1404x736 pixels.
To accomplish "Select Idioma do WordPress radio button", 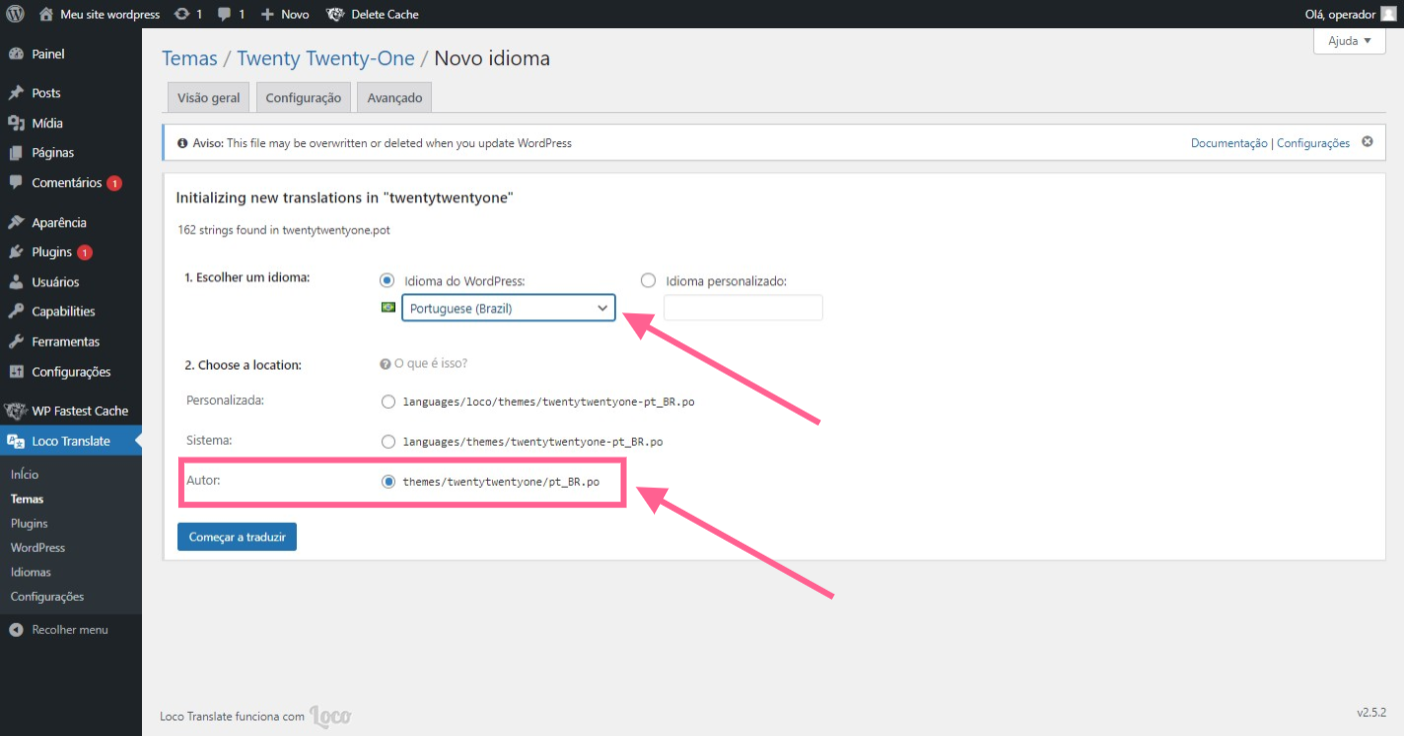I will (x=387, y=281).
